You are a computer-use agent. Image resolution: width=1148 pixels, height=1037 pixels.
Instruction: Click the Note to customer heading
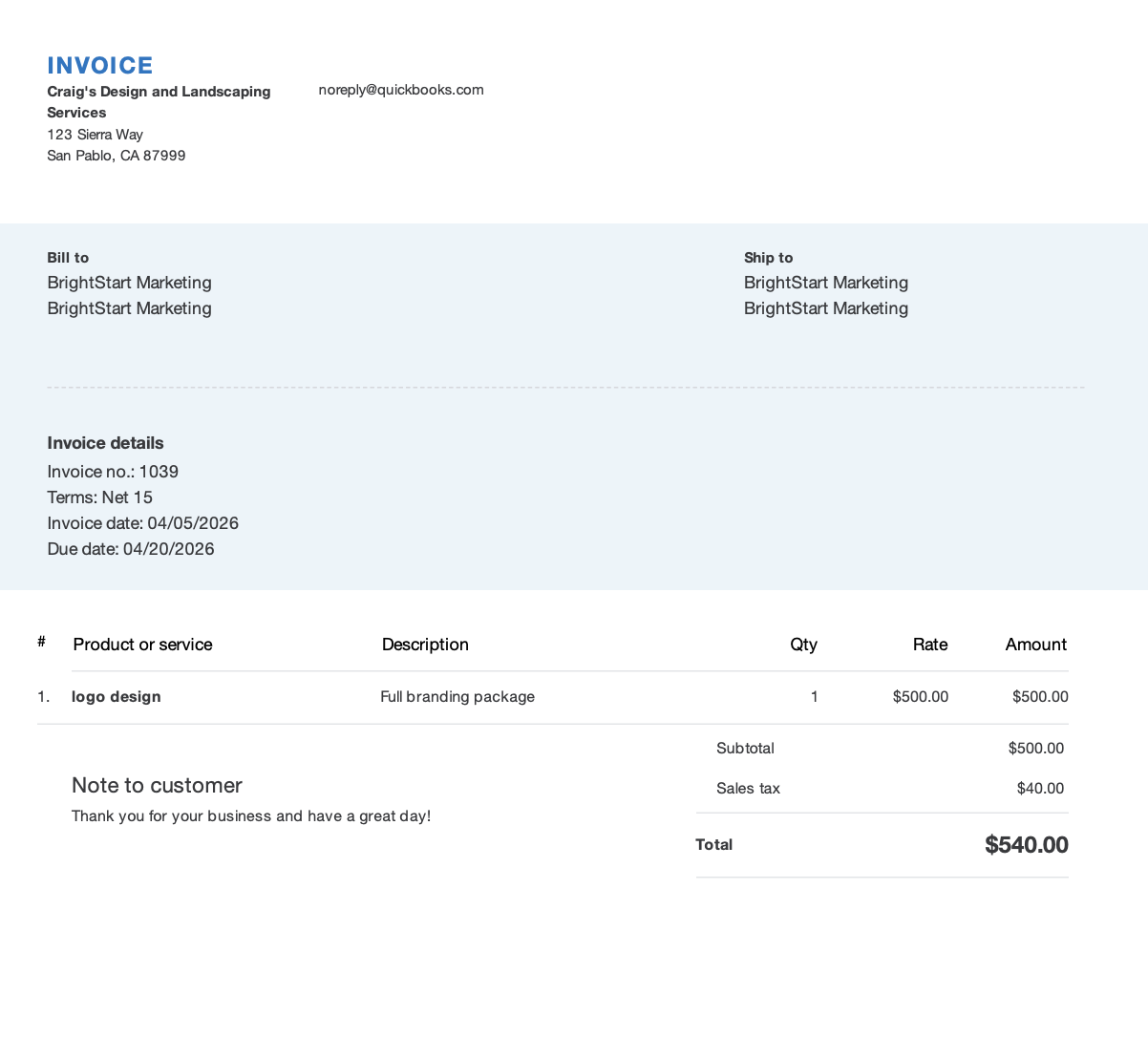[x=157, y=785]
